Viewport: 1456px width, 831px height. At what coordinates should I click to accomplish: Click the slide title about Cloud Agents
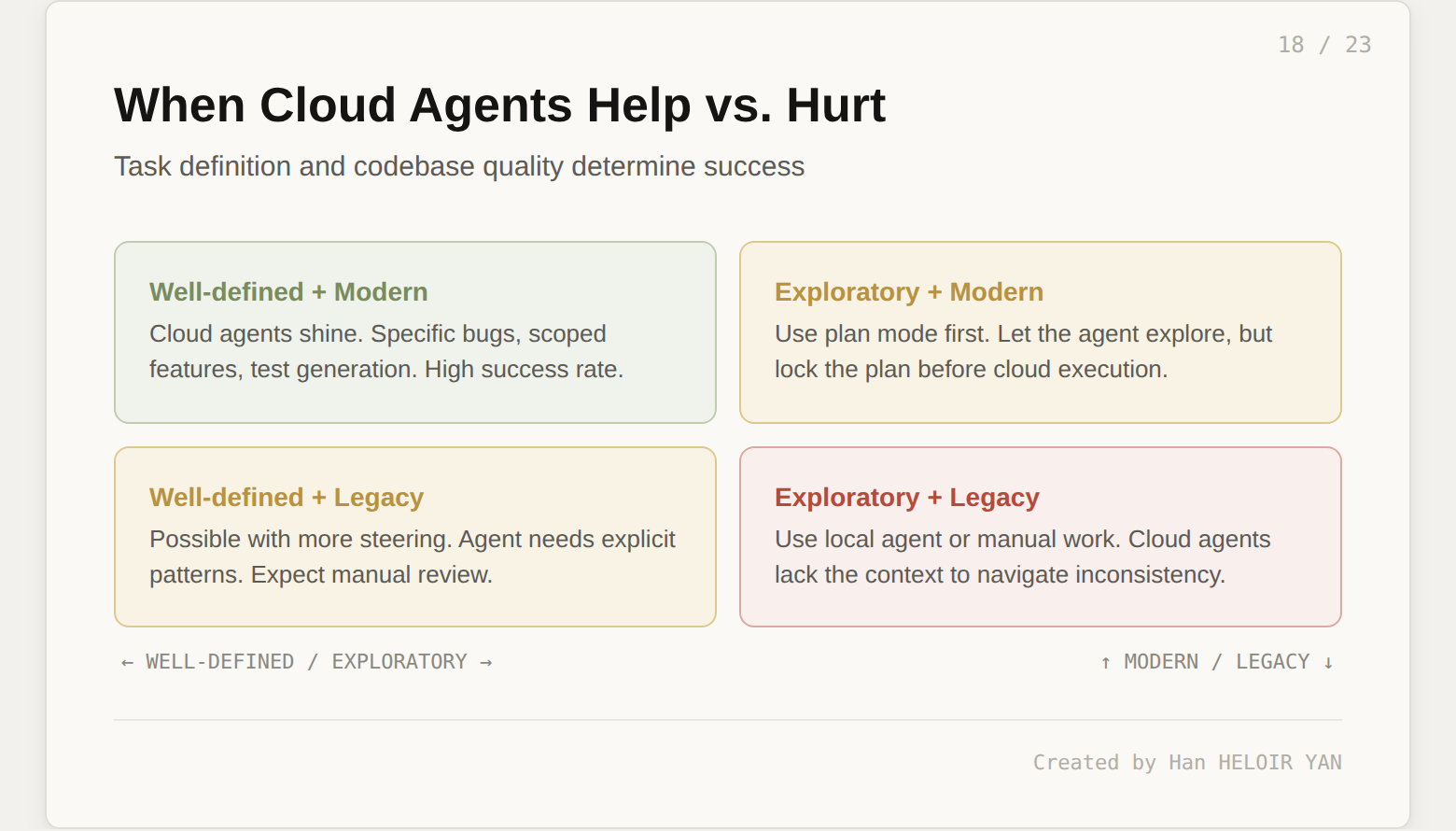tap(499, 105)
